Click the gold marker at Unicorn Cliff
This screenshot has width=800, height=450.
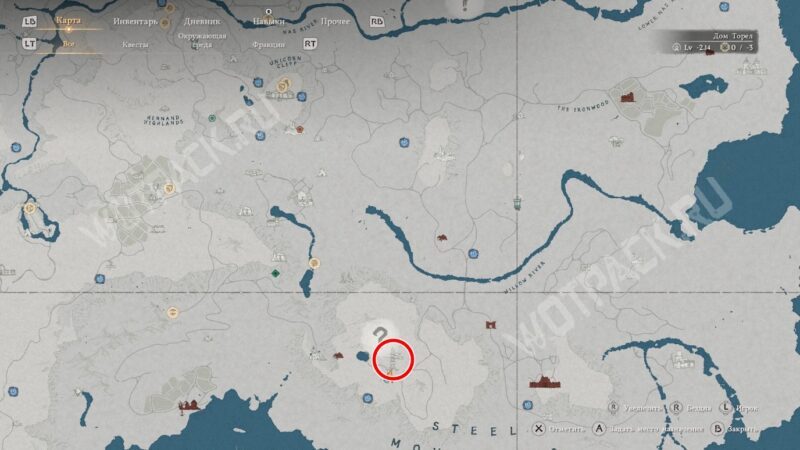[285, 89]
